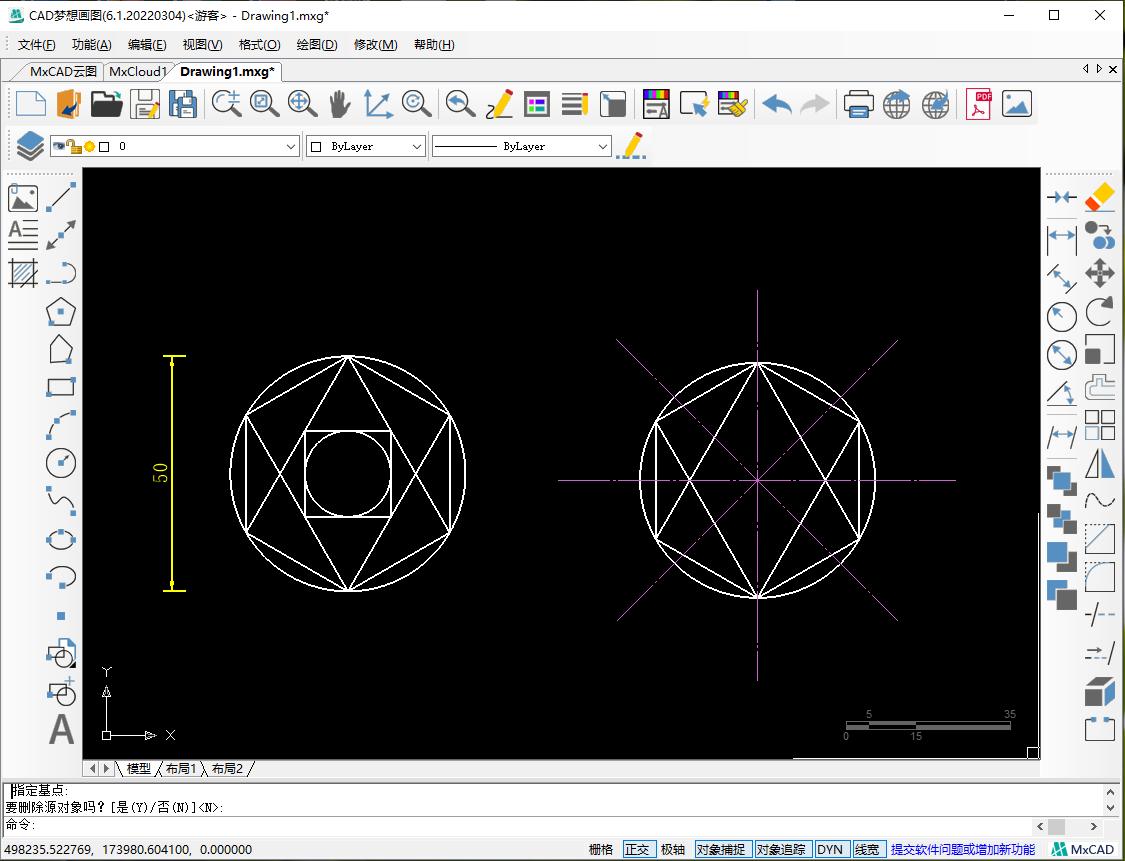Disable DYN dynamic input toggle
Viewport: 1125px width, 861px height.
point(830,849)
